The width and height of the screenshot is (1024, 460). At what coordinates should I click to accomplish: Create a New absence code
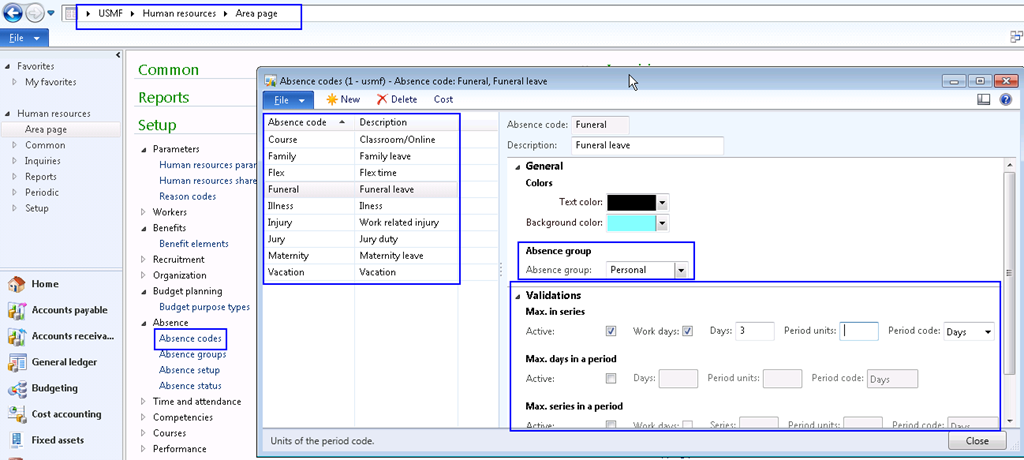tap(343, 99)
